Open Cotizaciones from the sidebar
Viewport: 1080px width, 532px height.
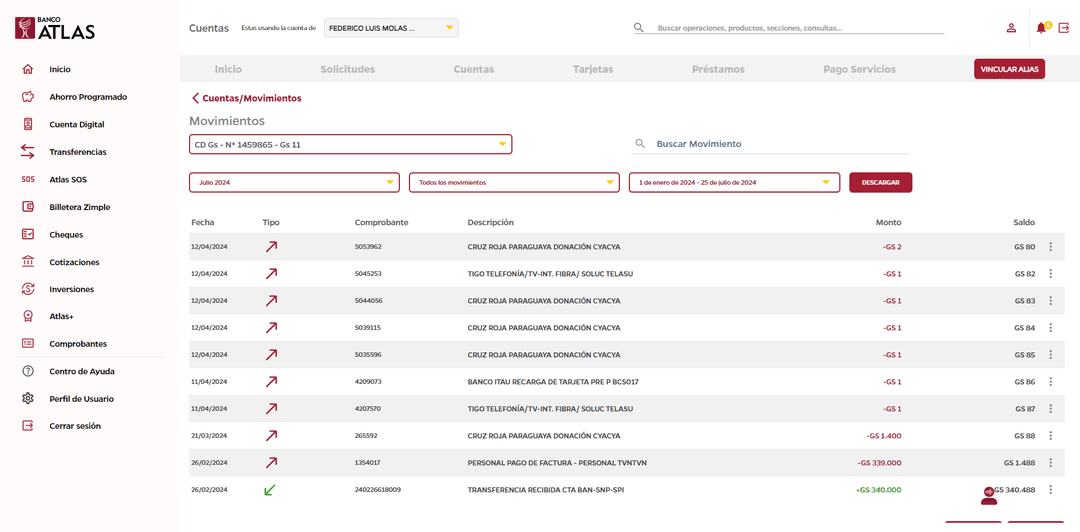74,262
